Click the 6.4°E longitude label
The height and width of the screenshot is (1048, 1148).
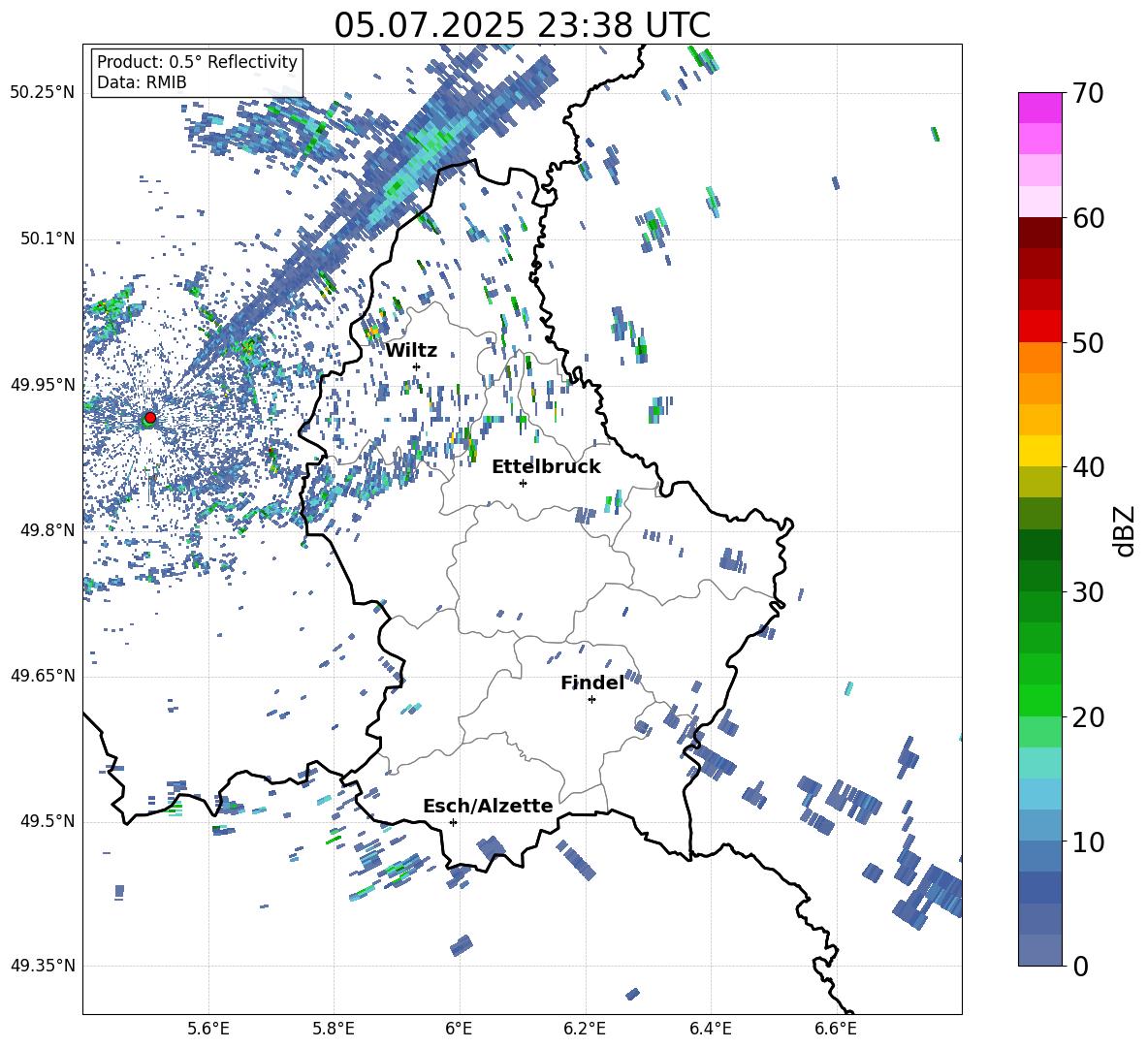pyautogui.click(x=710, y=1029)
